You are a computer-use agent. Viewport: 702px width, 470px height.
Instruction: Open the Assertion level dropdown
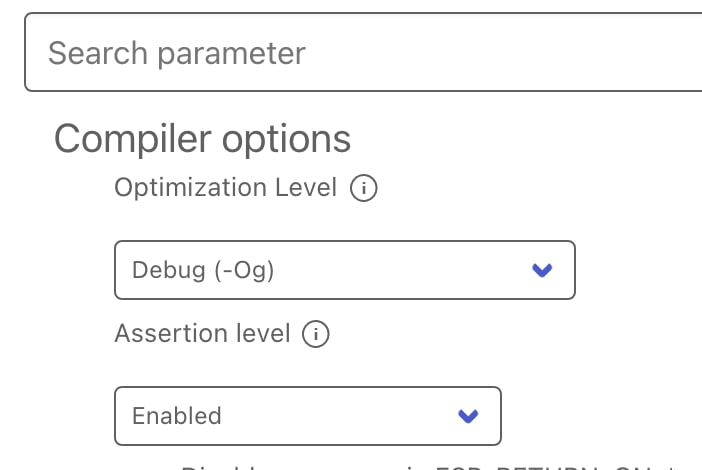coord(307,416)
